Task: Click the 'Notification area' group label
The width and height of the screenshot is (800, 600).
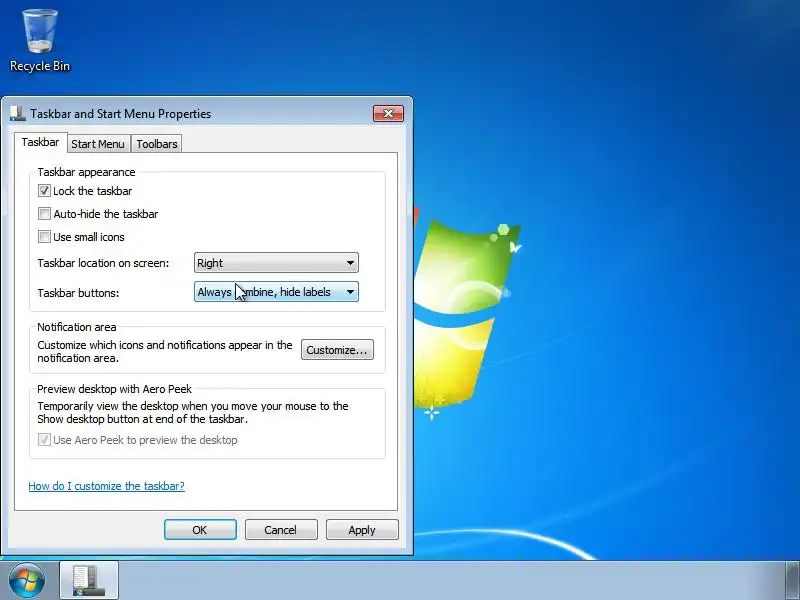Action: tap(77, 327)
